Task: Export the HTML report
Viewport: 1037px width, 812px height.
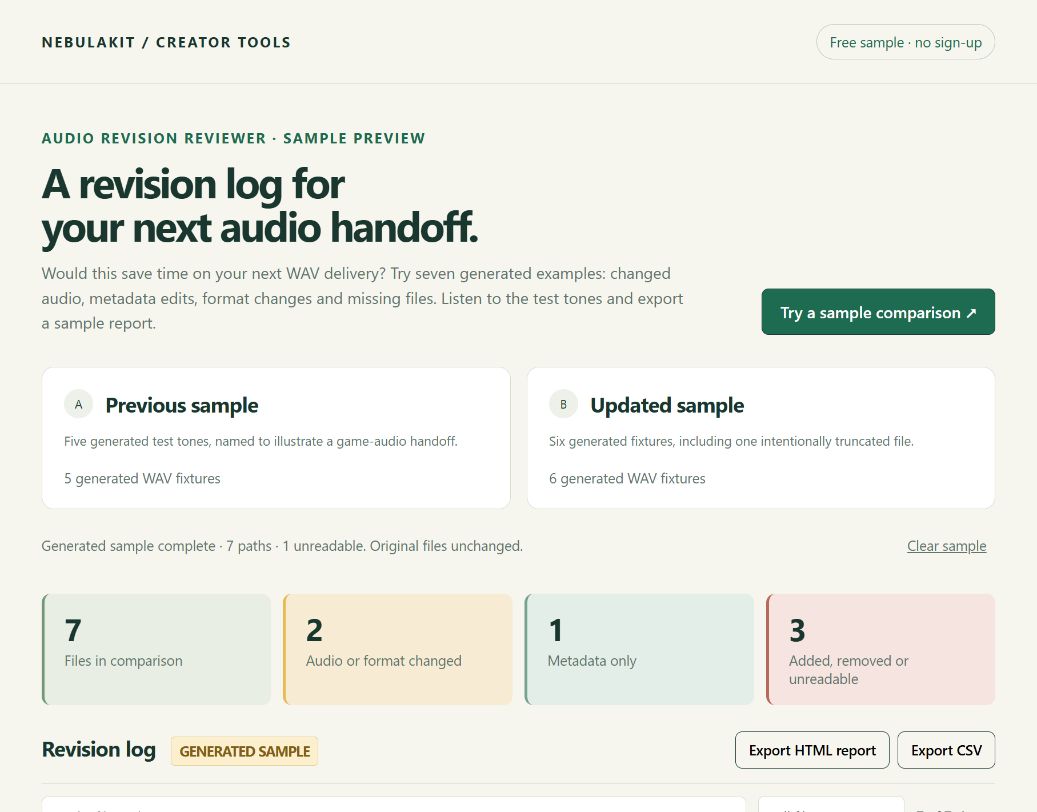Action: [812, 751]
